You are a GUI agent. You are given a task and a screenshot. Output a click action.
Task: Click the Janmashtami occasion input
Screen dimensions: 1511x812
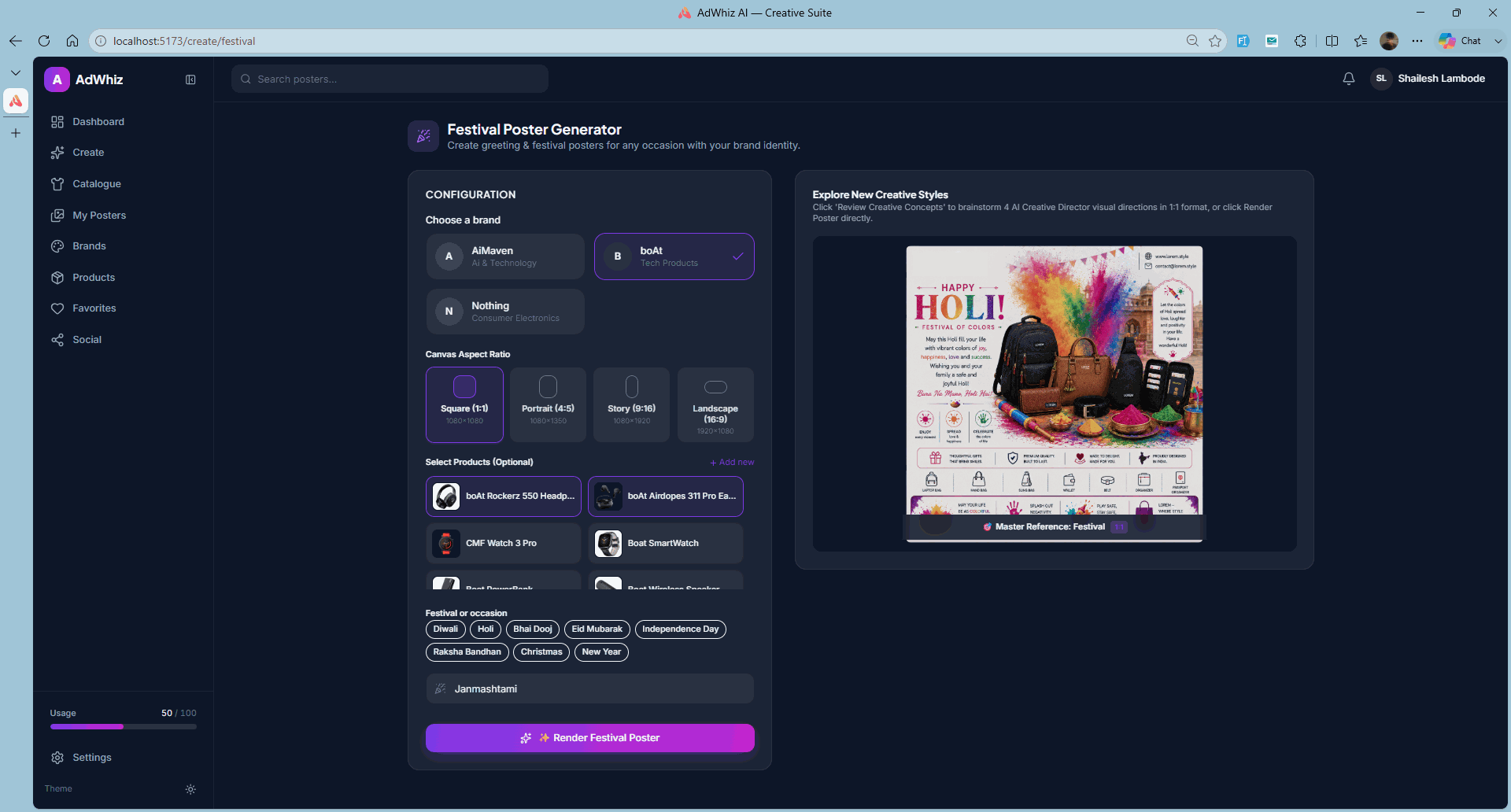tap(590, 689)
